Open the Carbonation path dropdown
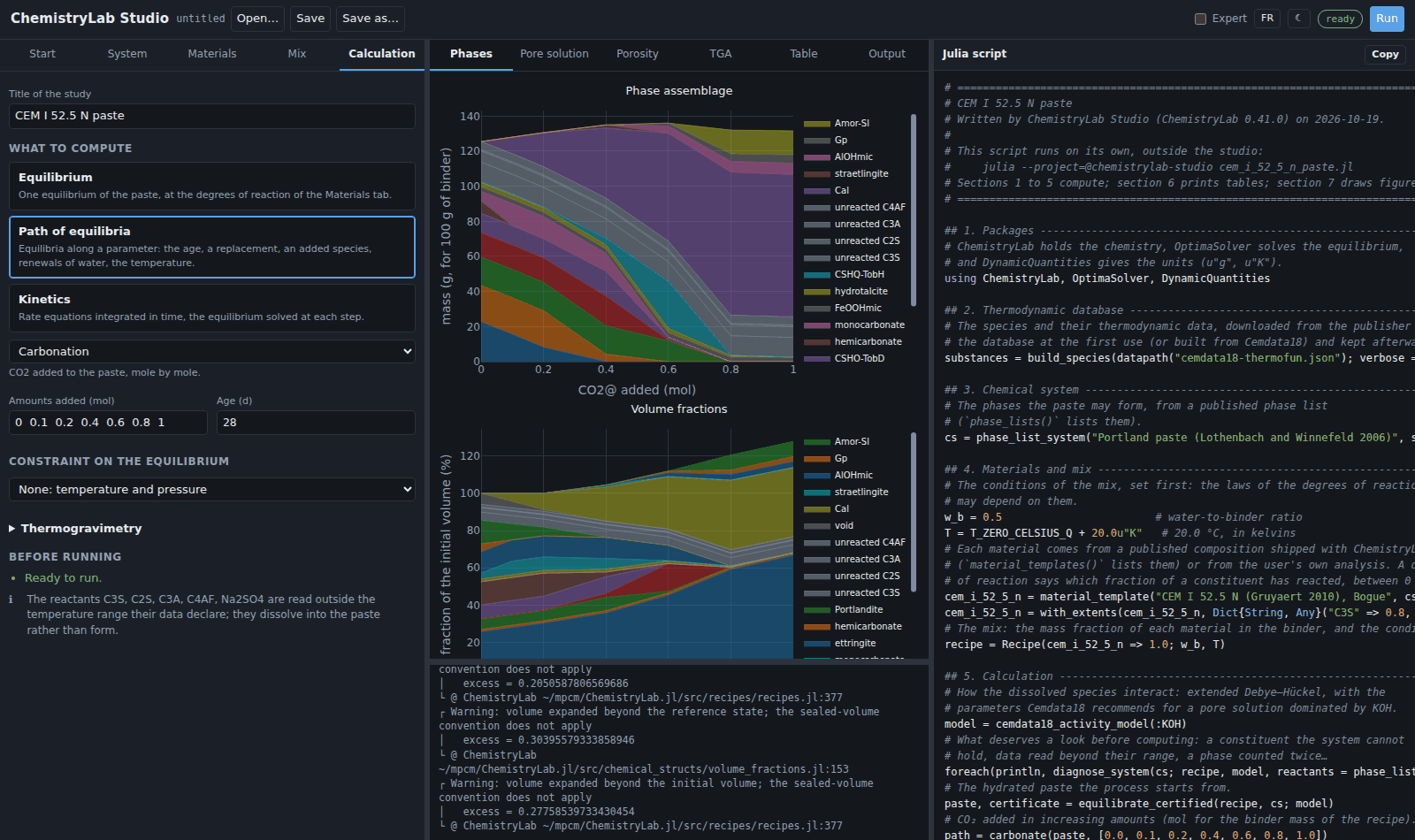 tap(212, 351)
